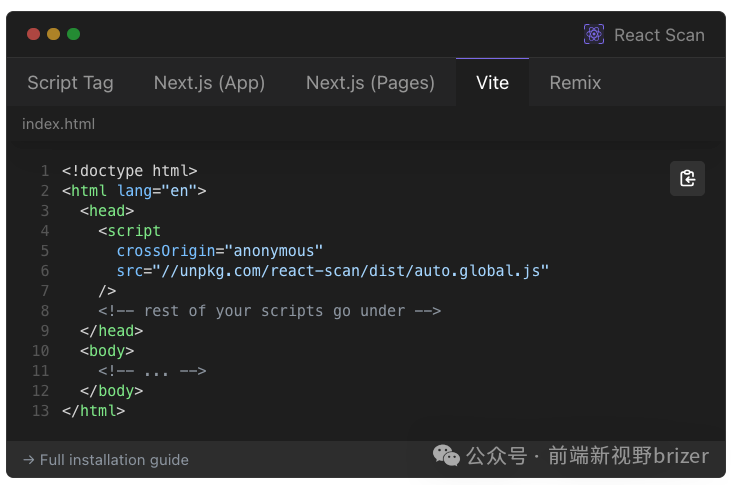
Task: Click the red close window dot
Action: (x=33, y=34)
